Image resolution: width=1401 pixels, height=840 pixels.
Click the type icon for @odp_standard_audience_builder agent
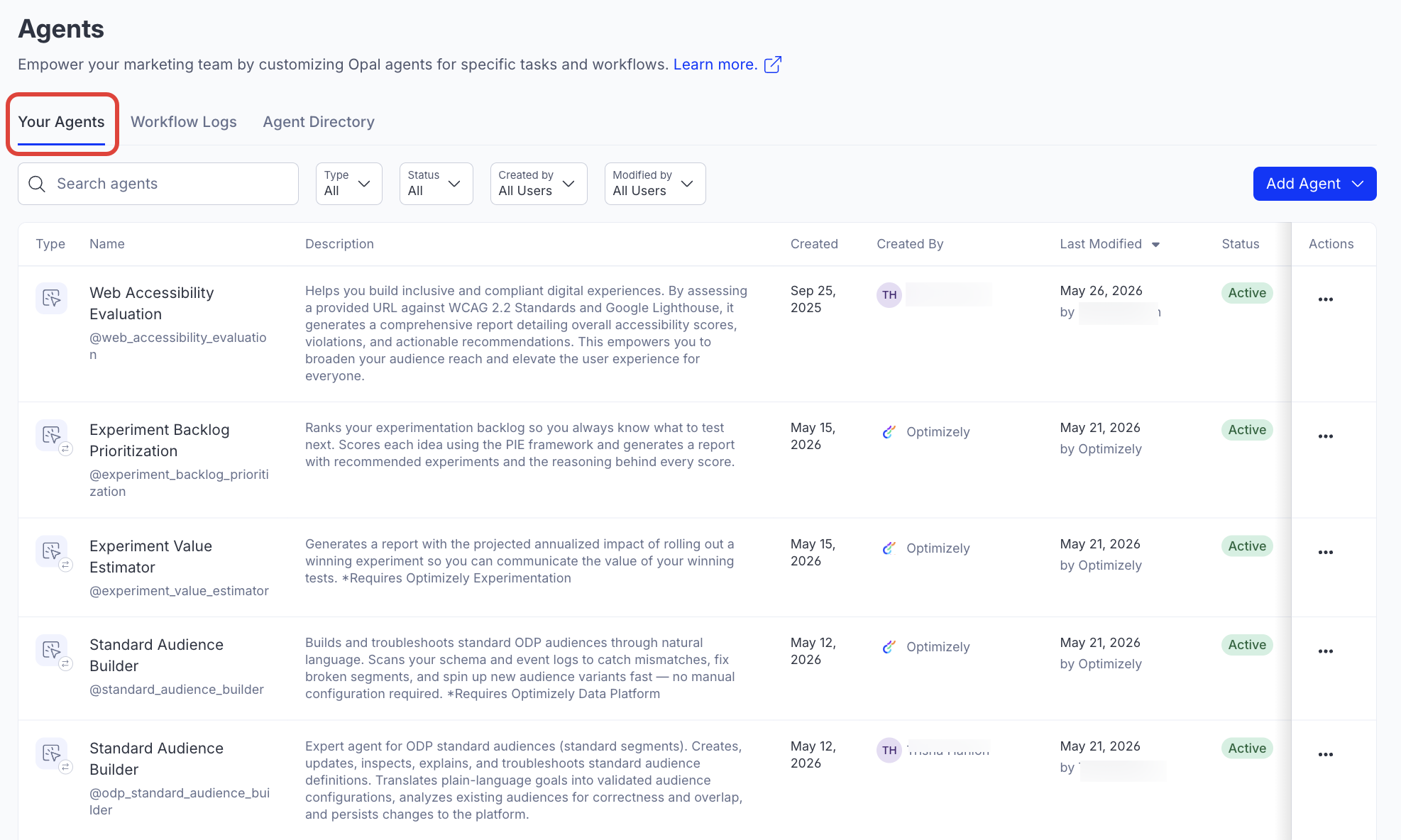point(52,753)
